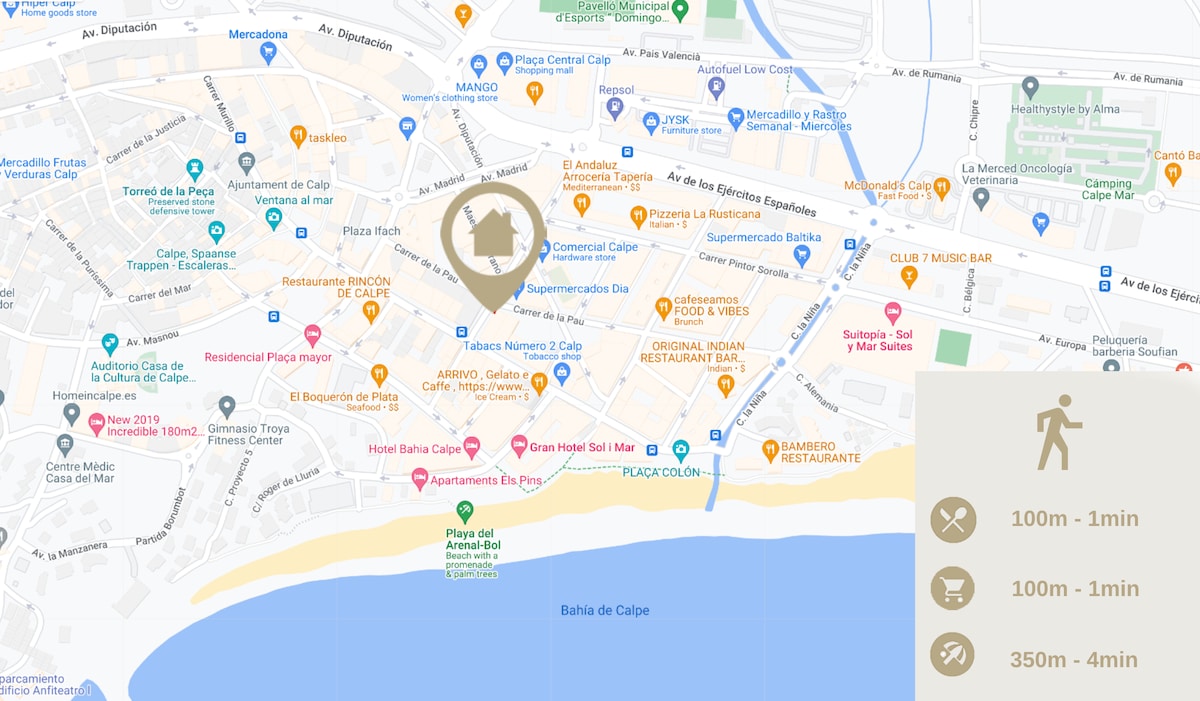Select the Supermercado Baltika cart icon
Screen dimensions: 1200x701
point(801,255)
